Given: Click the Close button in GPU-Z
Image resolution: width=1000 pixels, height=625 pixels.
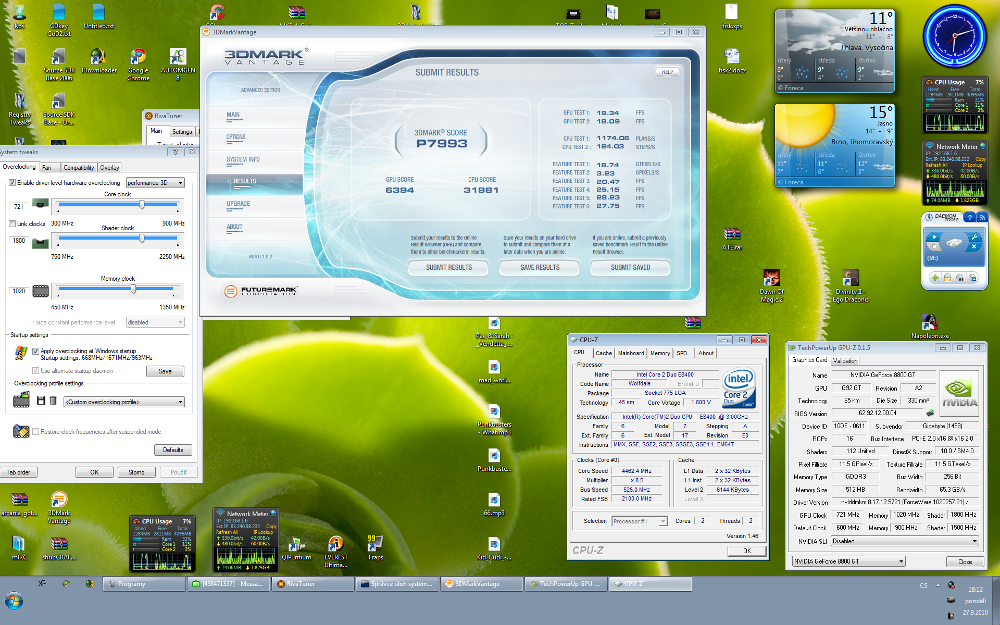Looking at the screenshot, I should (964, 561).
